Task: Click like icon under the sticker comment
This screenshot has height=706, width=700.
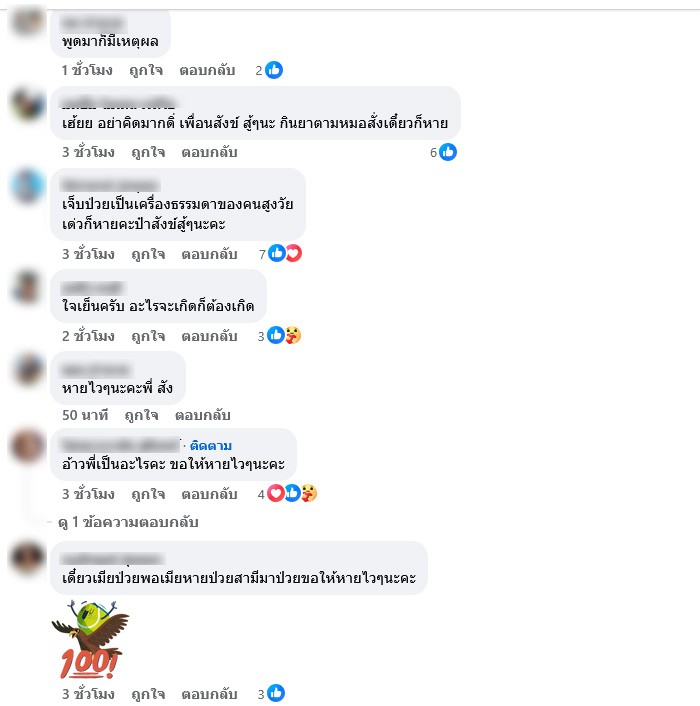Action: (275, 693)
